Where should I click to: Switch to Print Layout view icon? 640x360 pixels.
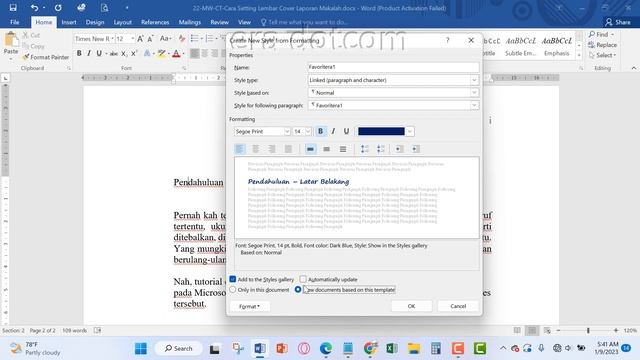point(532,330)
